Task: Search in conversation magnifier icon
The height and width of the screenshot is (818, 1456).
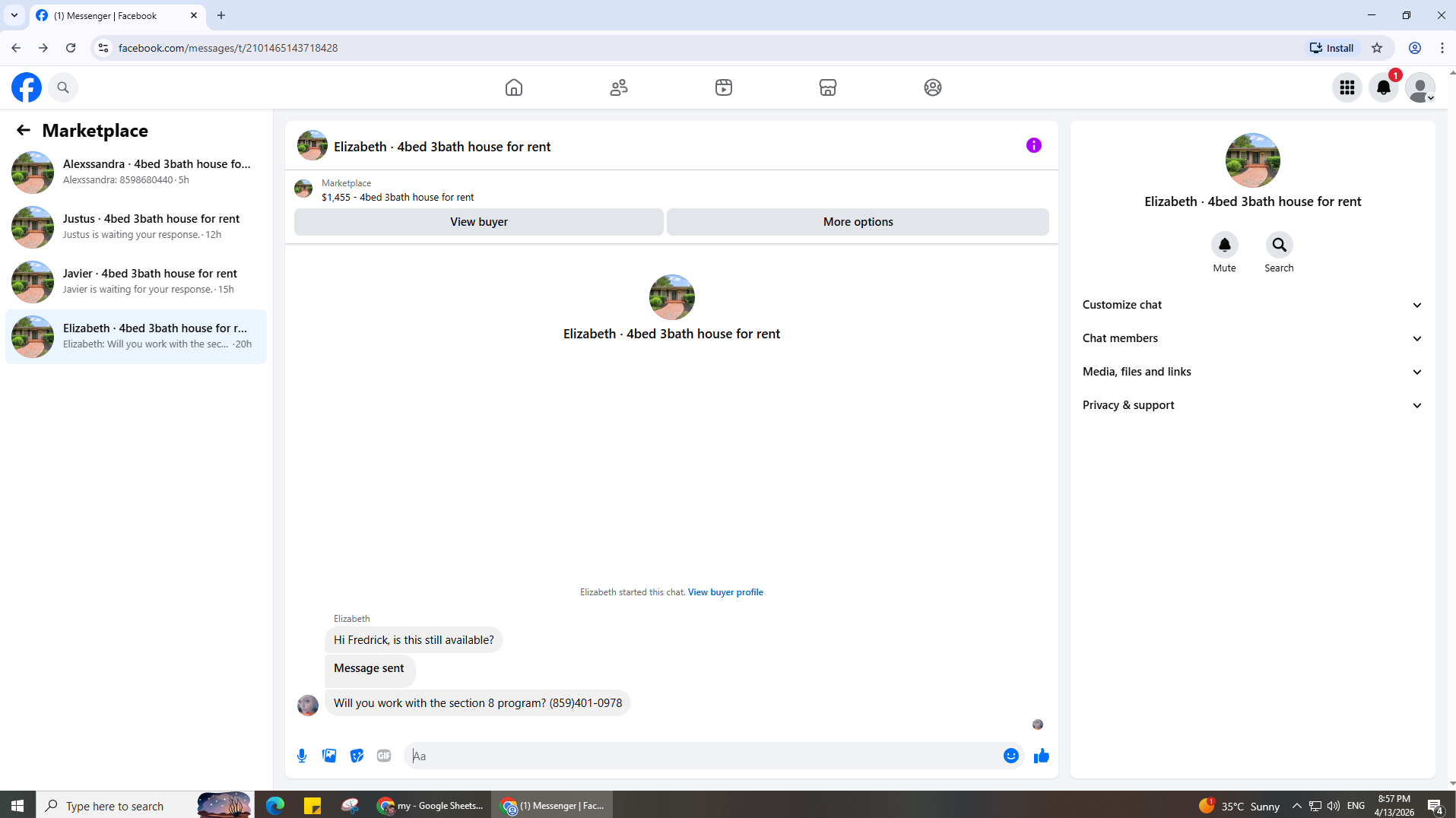Action: (1280, 245)
